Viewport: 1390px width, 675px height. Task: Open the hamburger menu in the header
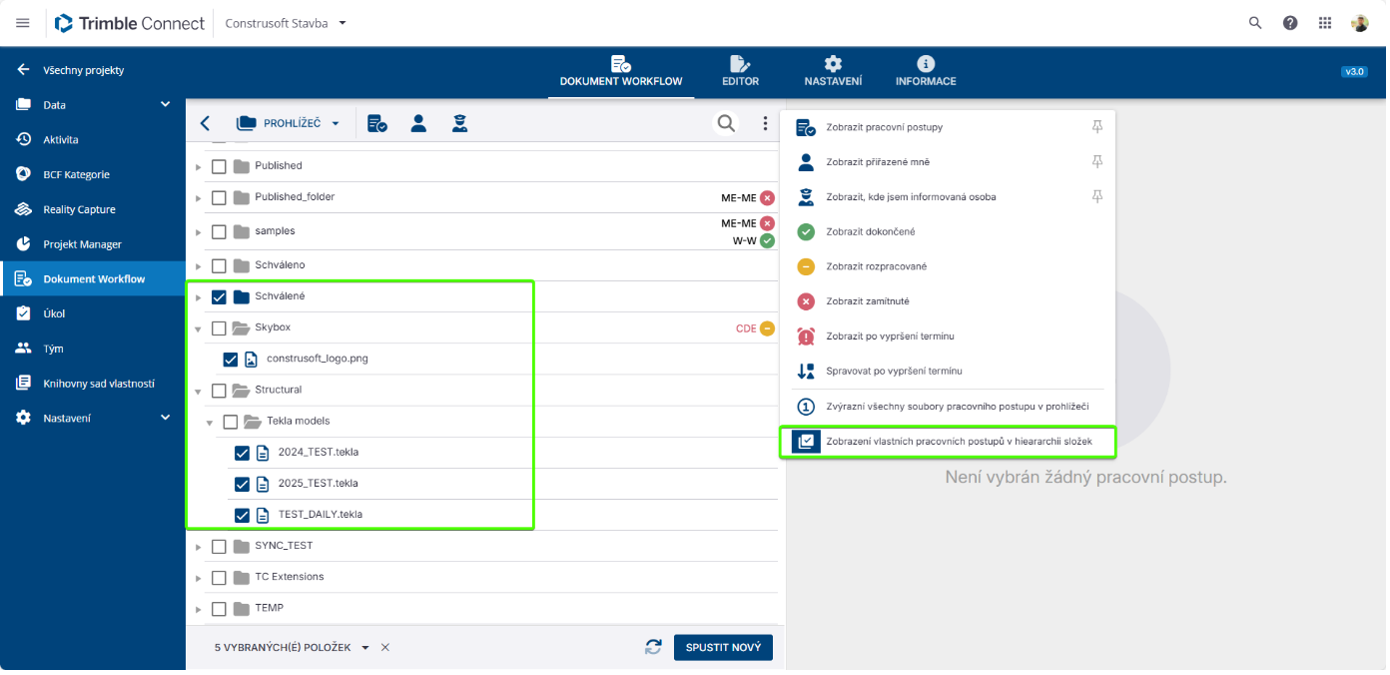click(23, 23)
